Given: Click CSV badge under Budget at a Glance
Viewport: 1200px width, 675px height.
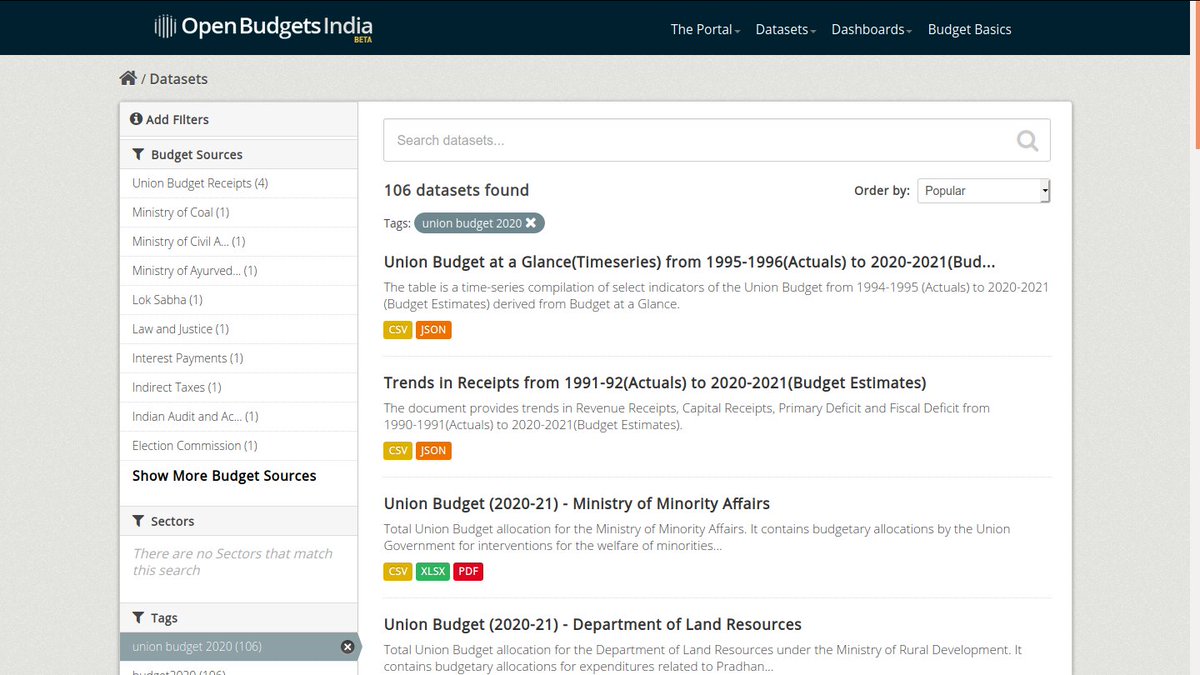Looking at the screenshot, I should (x=398, y=330).
